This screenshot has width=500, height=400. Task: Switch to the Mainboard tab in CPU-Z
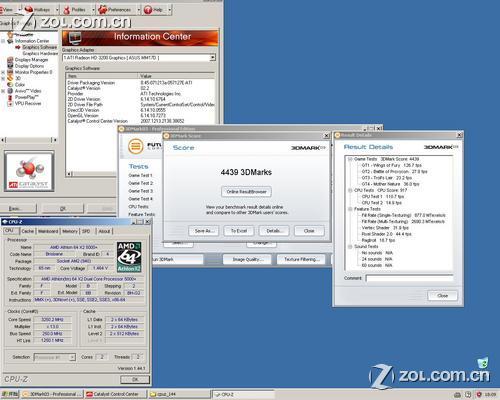point(48,231)
